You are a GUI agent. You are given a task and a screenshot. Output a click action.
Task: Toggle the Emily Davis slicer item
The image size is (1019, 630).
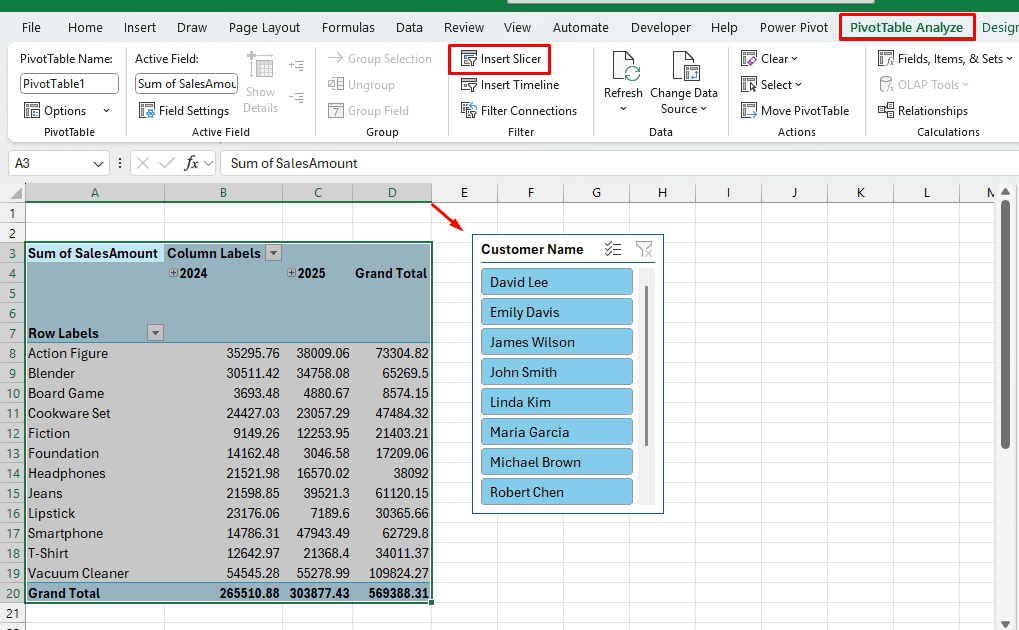556,312
